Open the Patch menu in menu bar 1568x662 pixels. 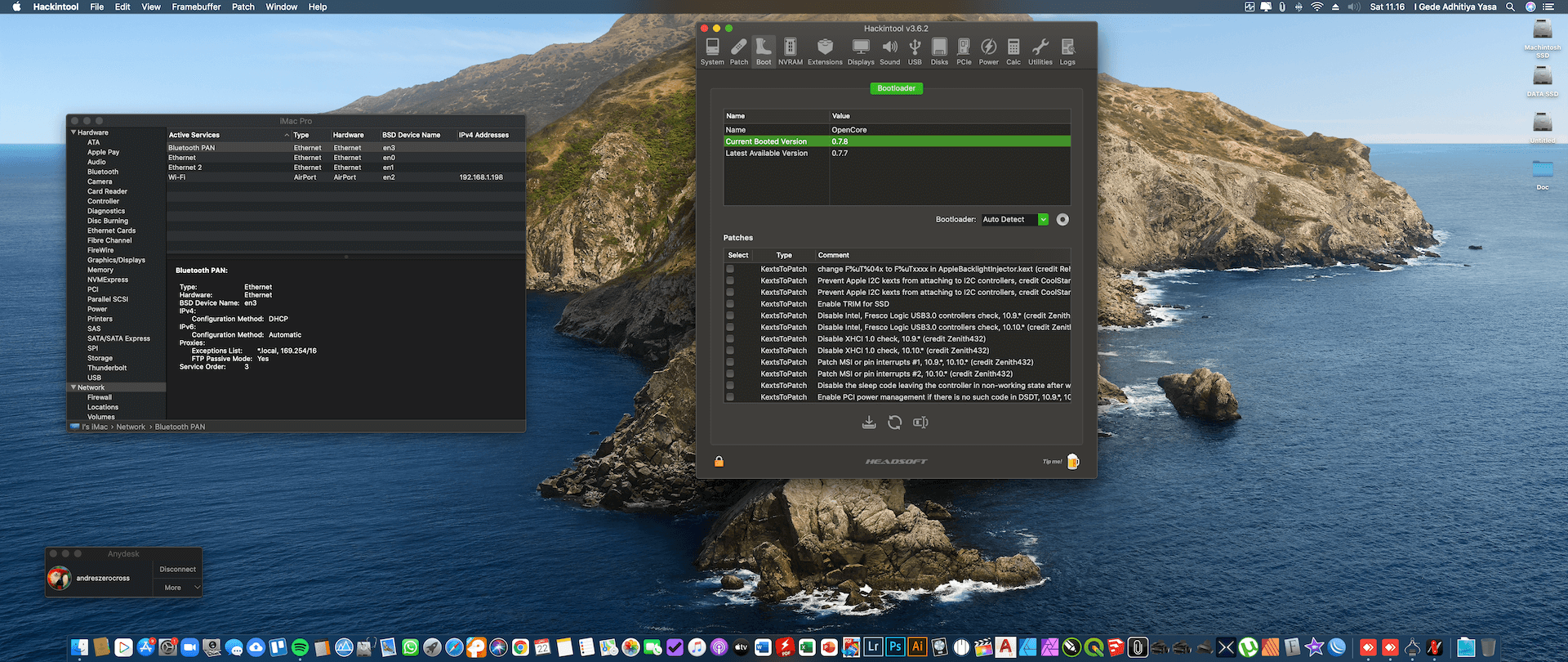[243, 7]
